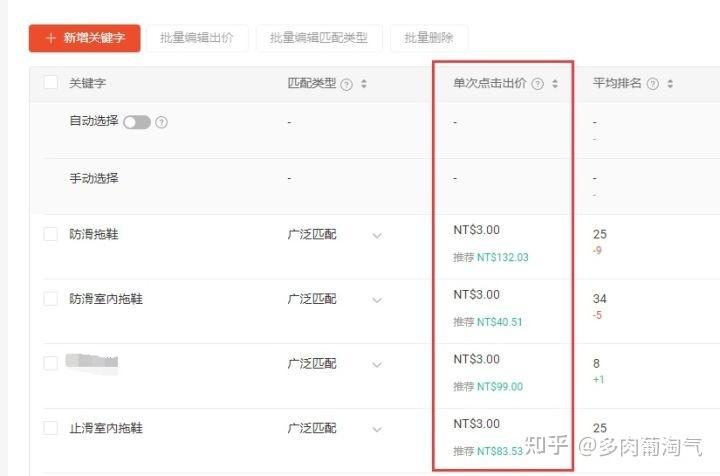Image resolution: width=720 pixels, height=476 pixels.
Task: Click the 平均排名 column header text
Action: point(617,83)
